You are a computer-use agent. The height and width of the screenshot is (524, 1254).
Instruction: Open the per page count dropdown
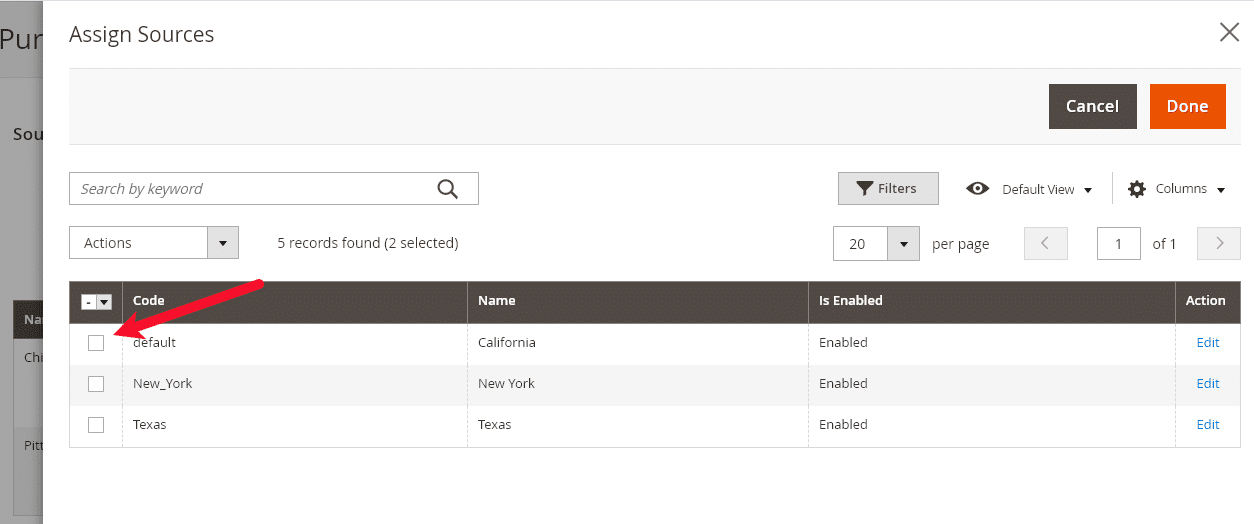click(x=876, y=243)
